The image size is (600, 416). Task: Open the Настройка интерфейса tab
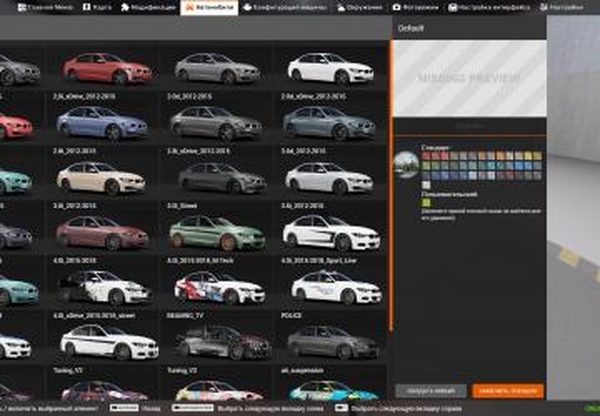click(489, 7)
